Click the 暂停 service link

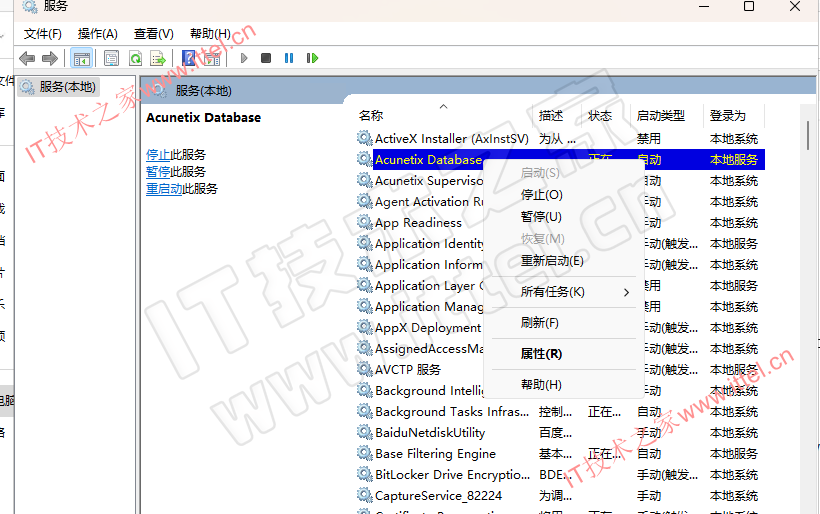pos(158,172)
